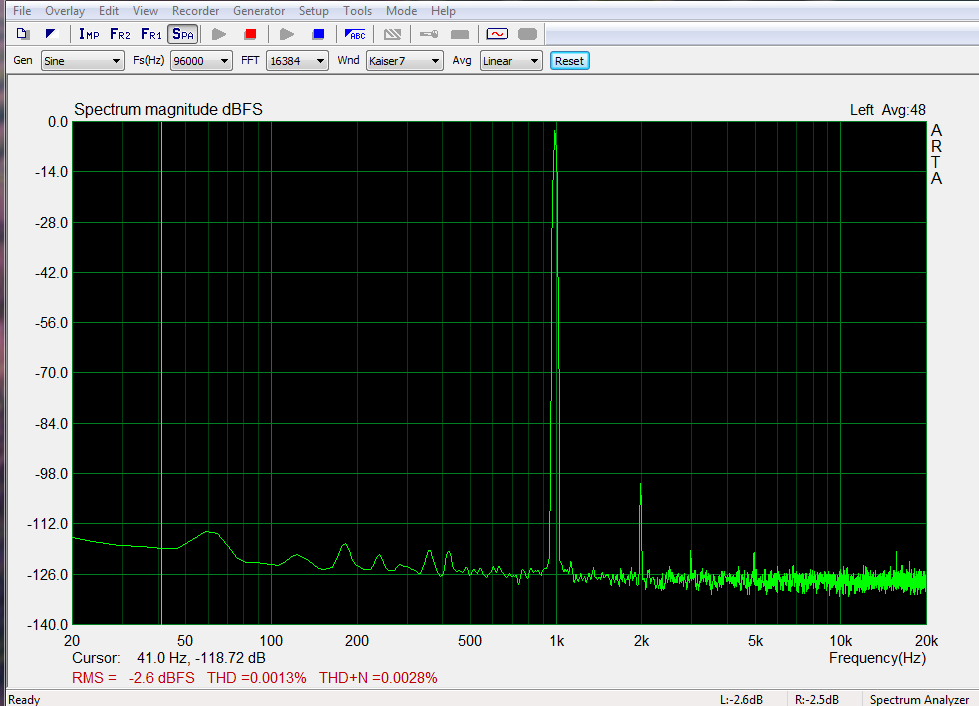
Task: Click the grayed-out striped overlay icon
Action: (x=392, y=34)
